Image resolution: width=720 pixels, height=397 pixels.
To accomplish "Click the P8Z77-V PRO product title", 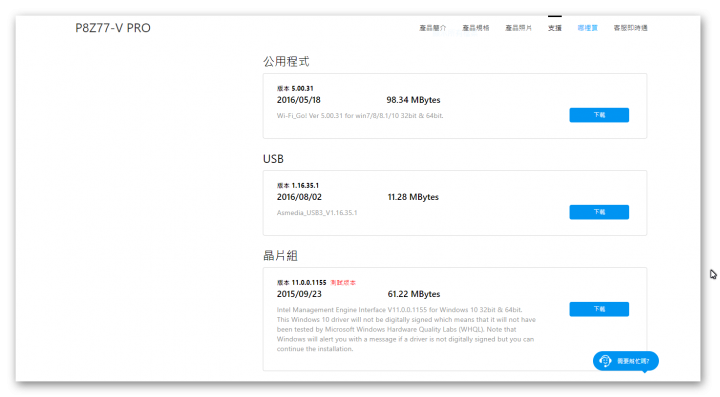I will pyautogui.click(x=113, y=28).
